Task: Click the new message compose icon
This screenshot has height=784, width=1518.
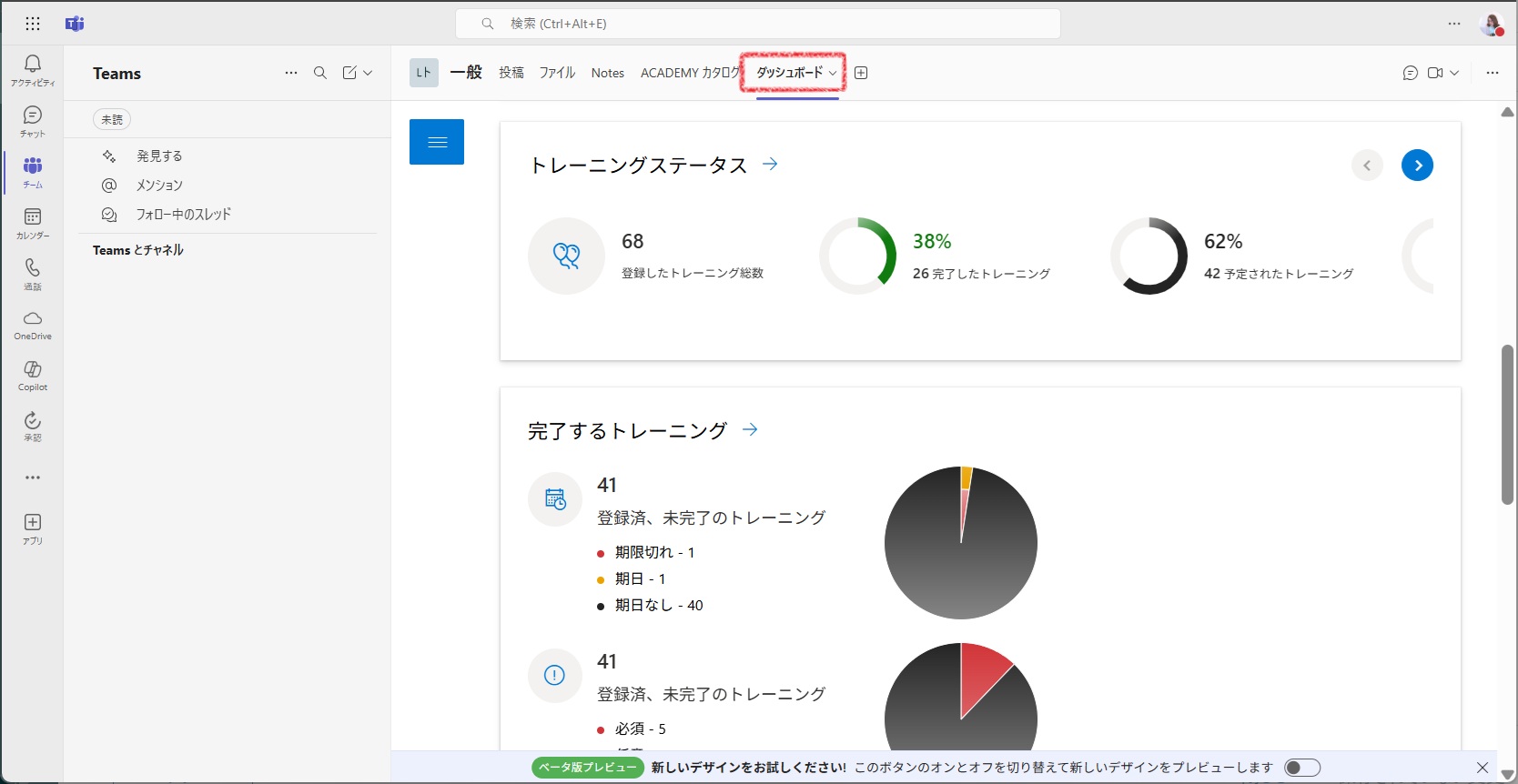Action: [x=349, y=73]
